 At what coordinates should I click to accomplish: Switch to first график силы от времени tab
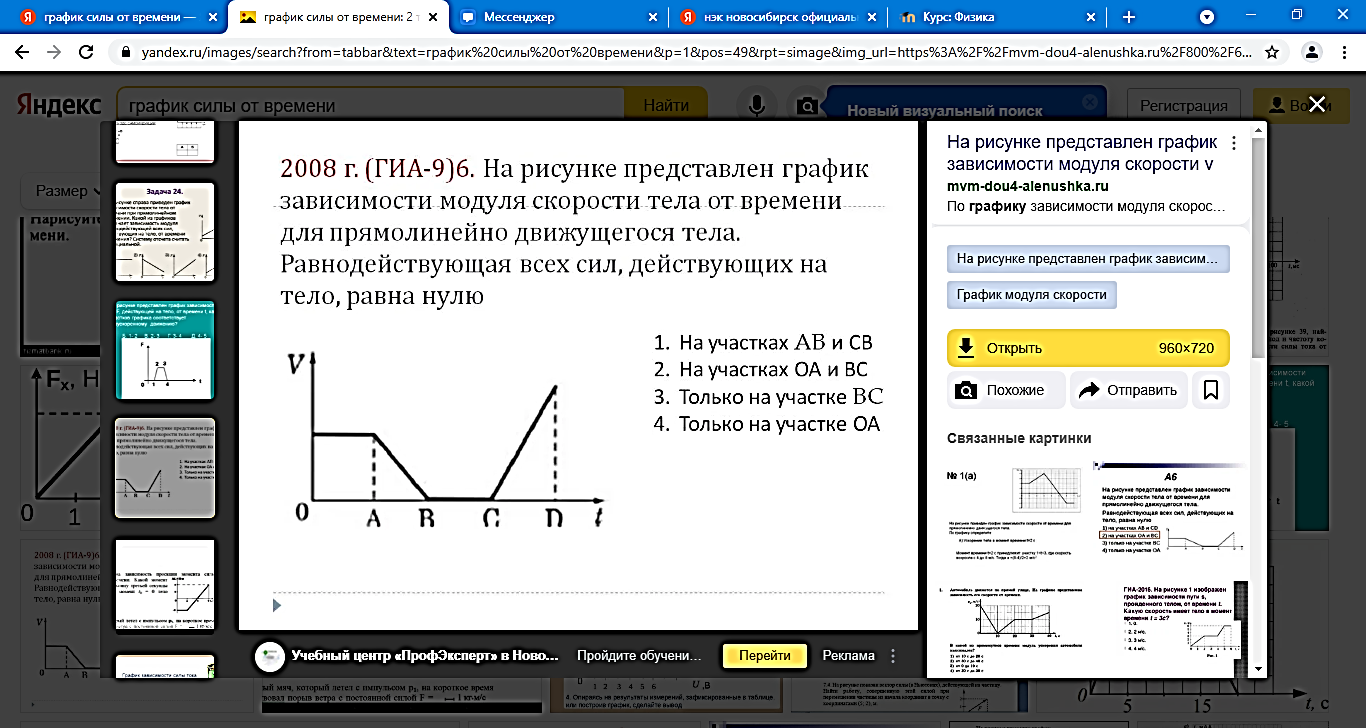coord(120,17)
